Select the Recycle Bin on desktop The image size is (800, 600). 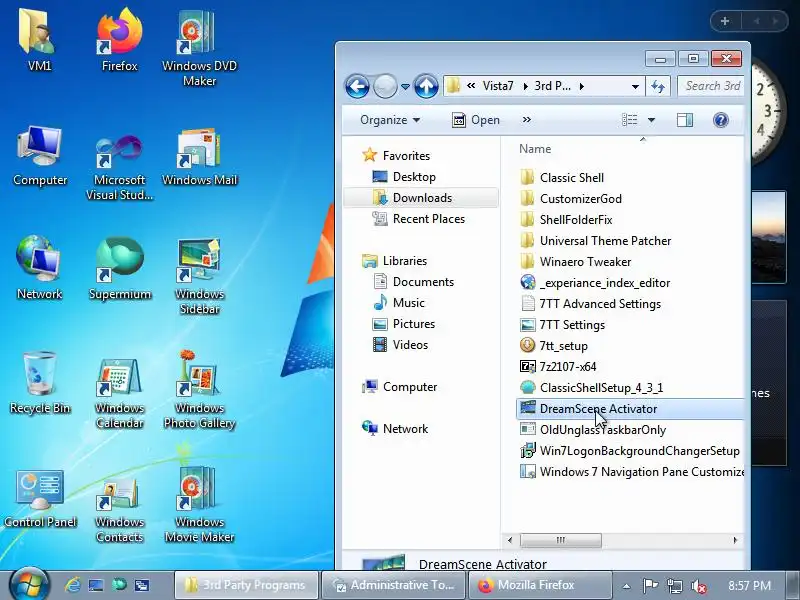click(x=40, y=383)
